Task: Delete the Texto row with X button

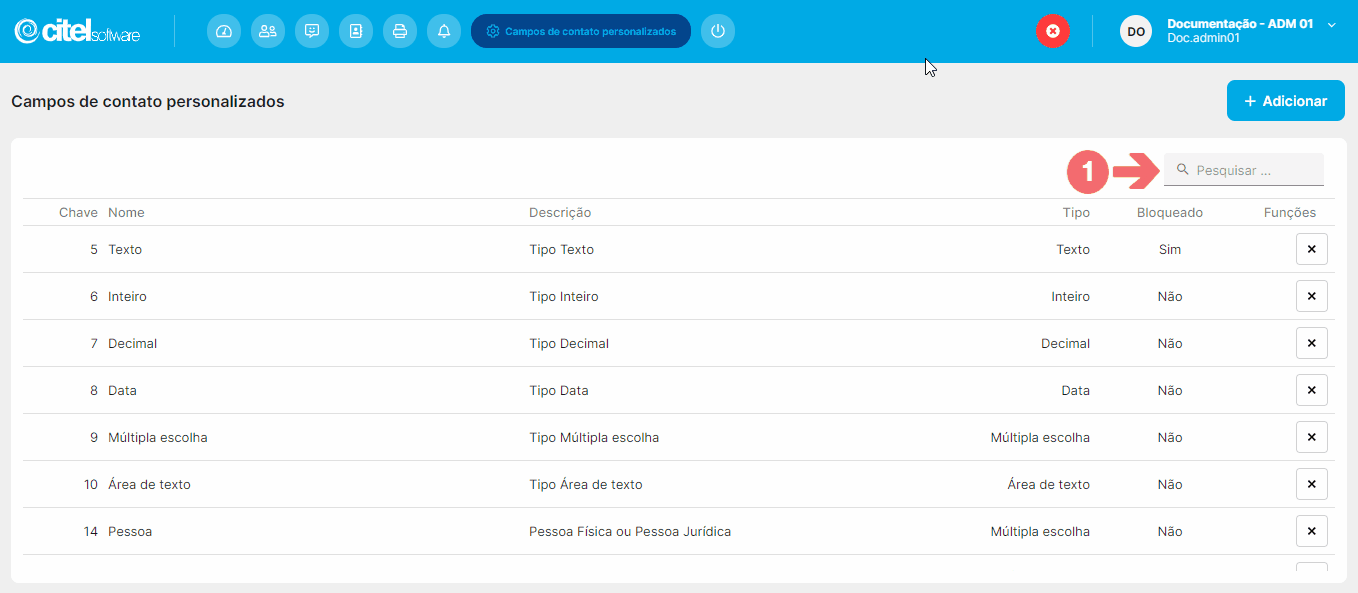Action: (1312, 249)
